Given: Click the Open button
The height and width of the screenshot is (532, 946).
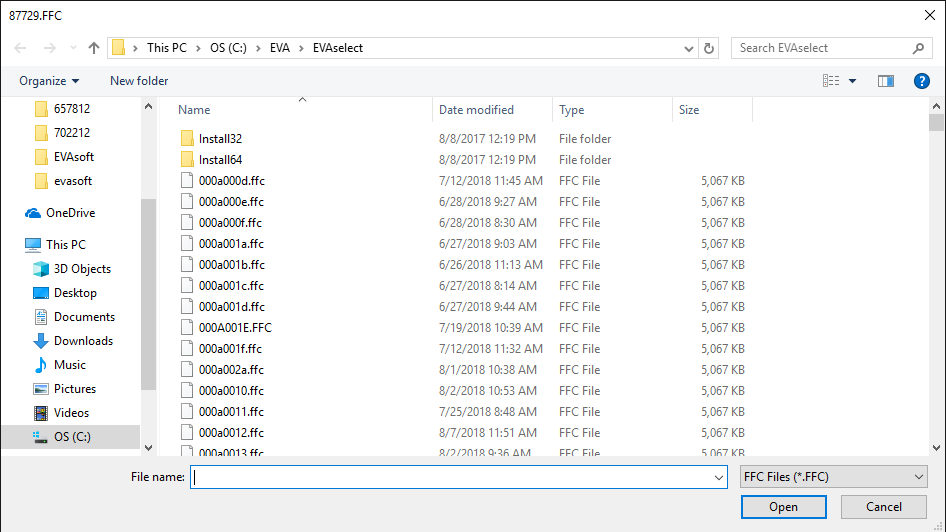Looking at the screenshot, I should click(783, 507).
